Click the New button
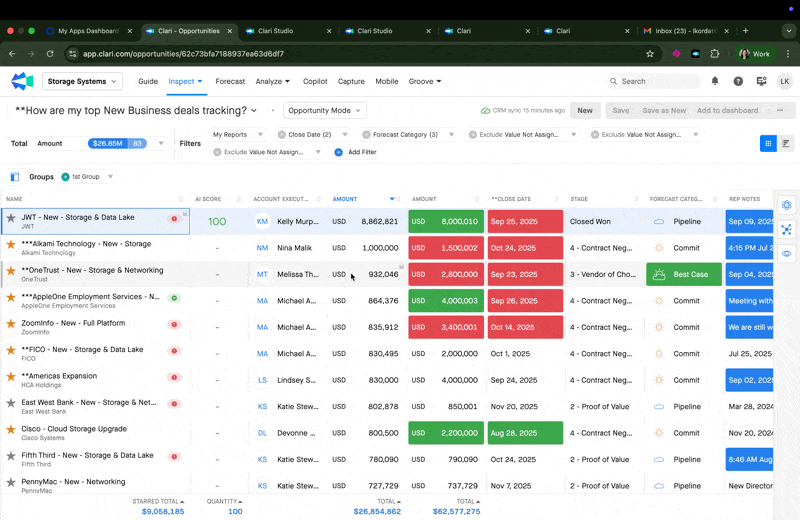The width and height of the screenshot is (800, 520). [585, 110]
